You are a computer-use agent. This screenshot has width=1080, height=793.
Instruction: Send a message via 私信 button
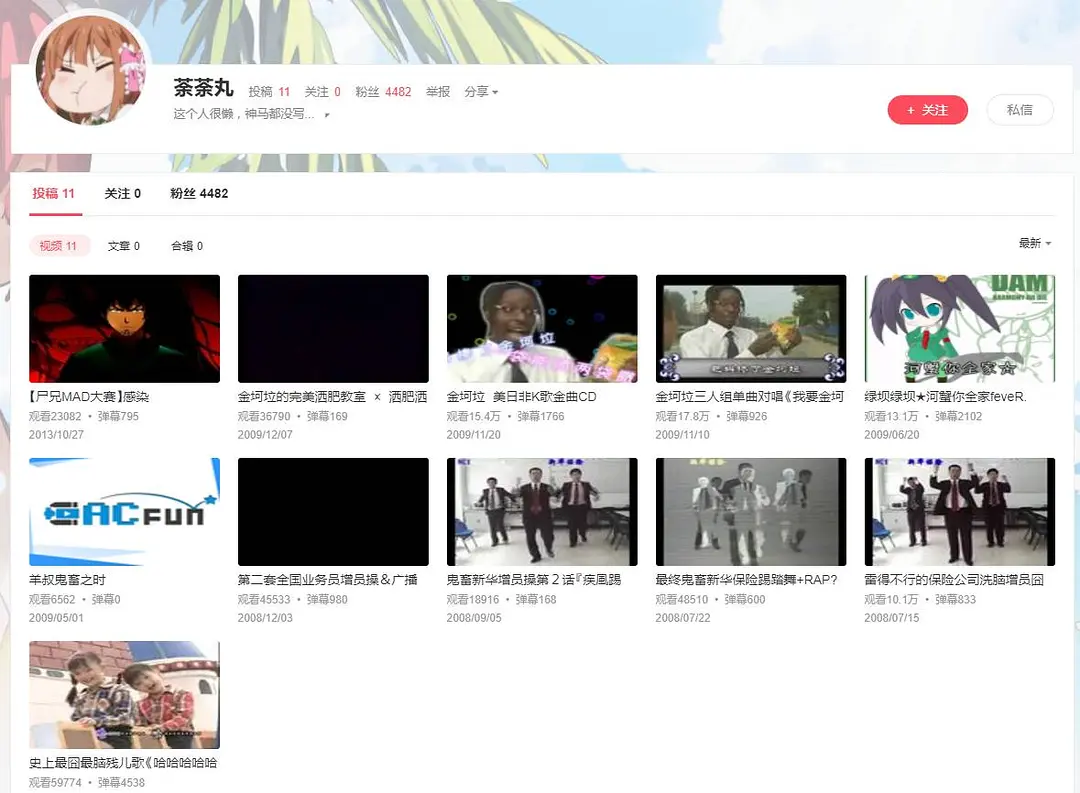1019,110
